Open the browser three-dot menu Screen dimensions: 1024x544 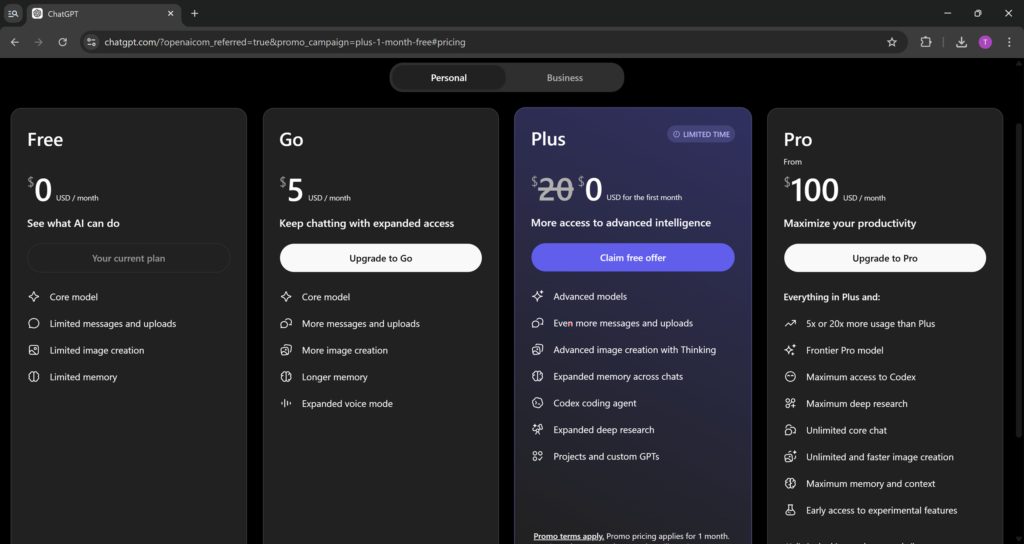click(x=1010, y=42)
